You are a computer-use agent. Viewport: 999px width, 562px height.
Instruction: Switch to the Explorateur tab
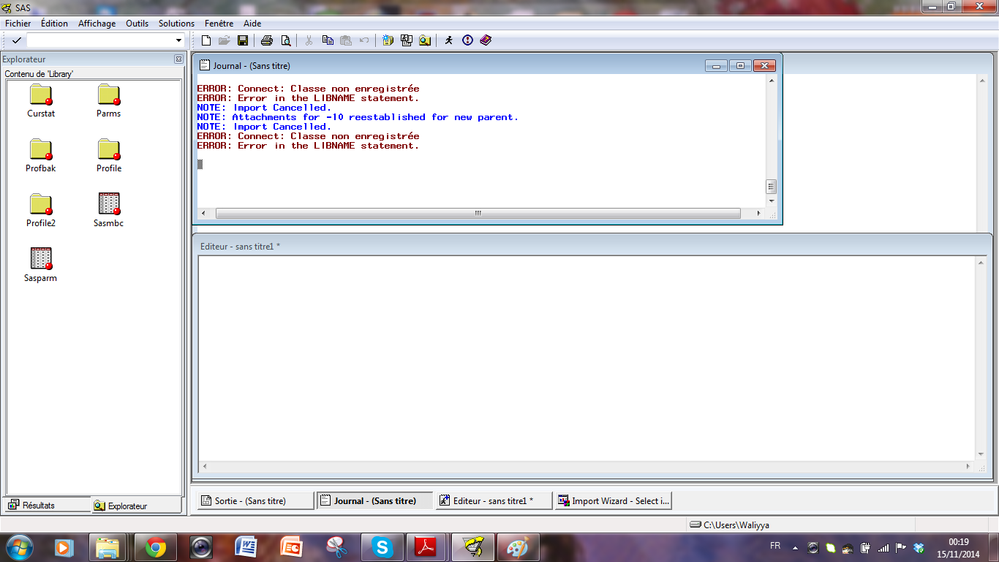[x=136, y=505]
